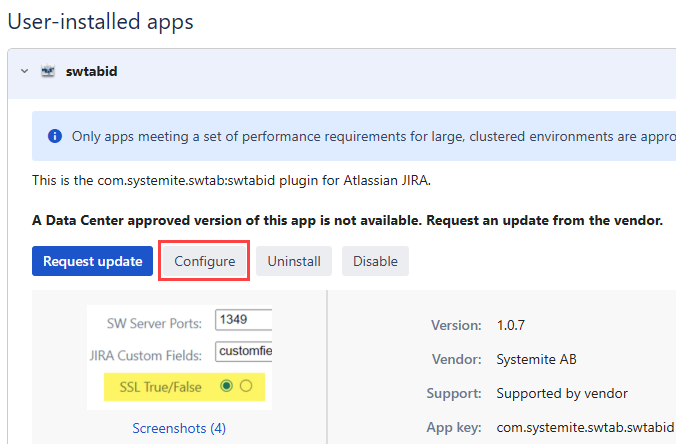The width and height of the screenshot is (676, 444).
Task: Click the plugin description mentioning Atlassian JIRA
Action: (232, 180)
